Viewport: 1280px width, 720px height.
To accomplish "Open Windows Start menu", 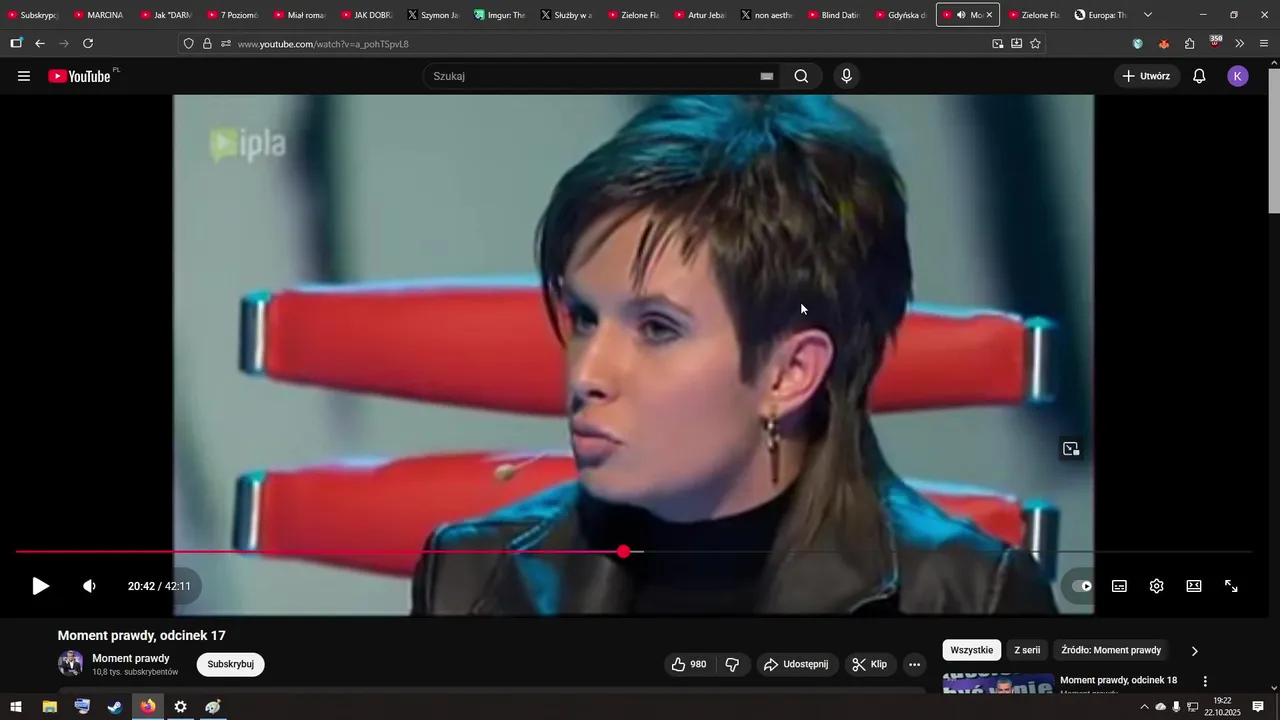I will click(x=16, y=707).
